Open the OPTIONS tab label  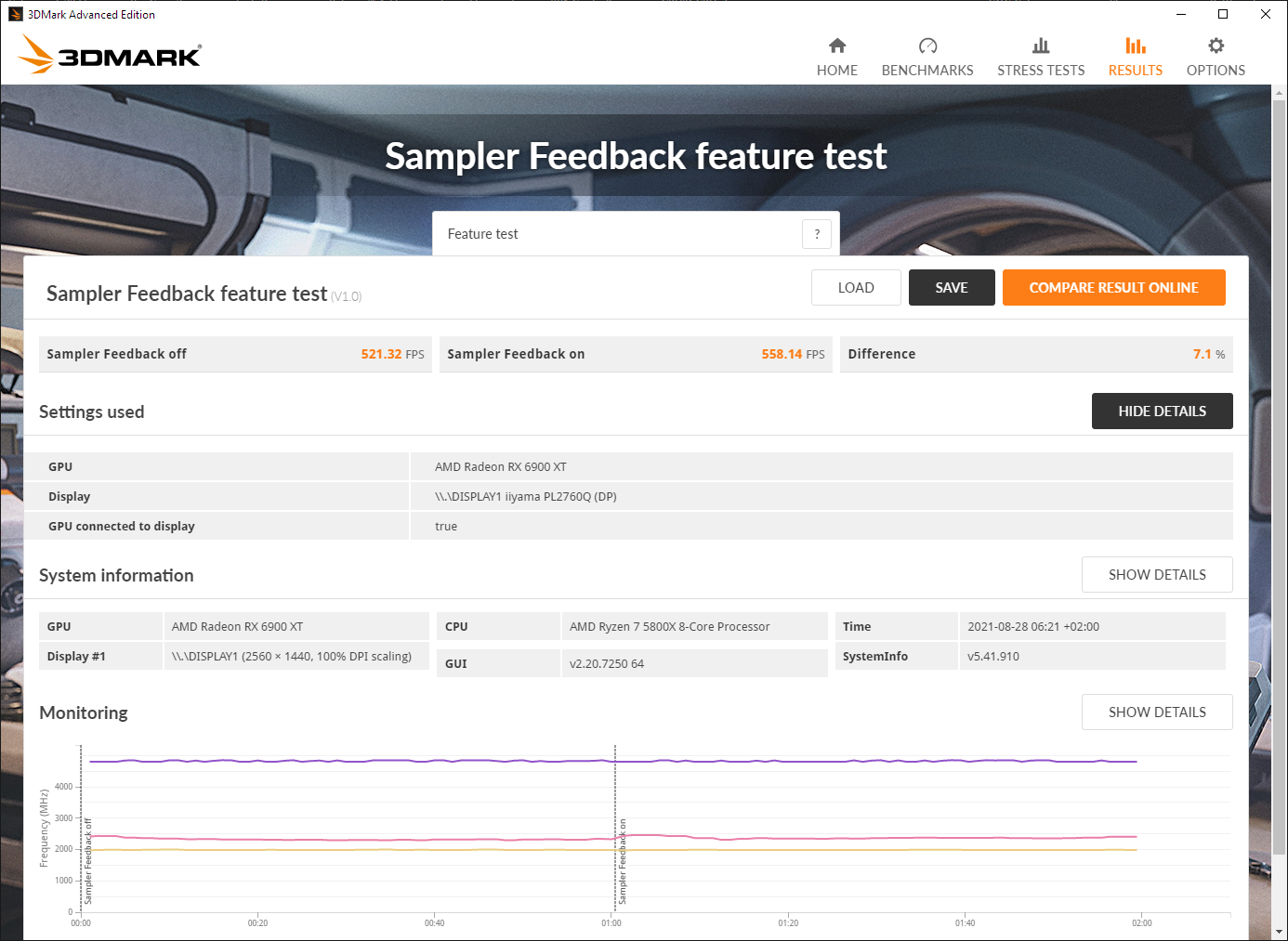1216,71
